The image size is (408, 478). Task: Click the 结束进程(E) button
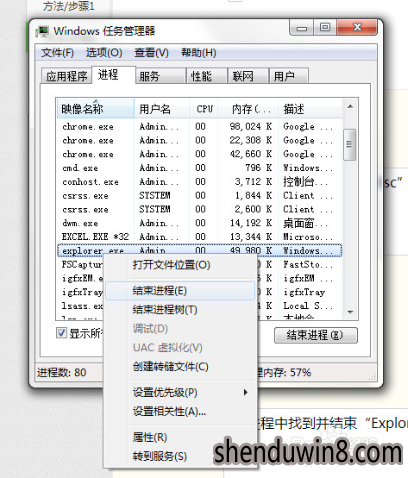pyautogui.click(x=316, y=335)
